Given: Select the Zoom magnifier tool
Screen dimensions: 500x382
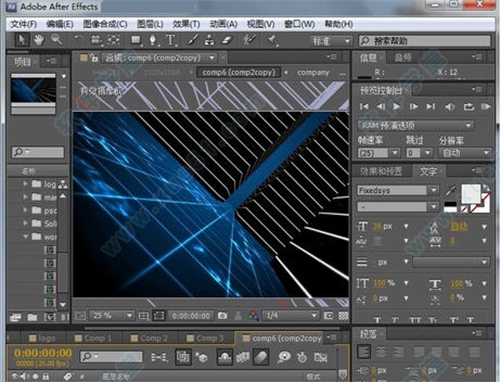Looking at the screenshot, I should pos(56,40).
